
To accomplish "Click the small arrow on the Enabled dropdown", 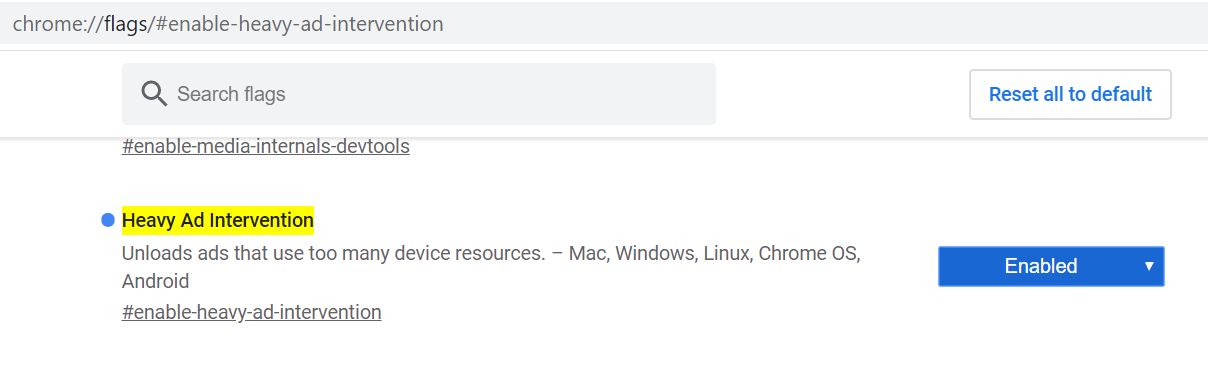I will 1149,266.
